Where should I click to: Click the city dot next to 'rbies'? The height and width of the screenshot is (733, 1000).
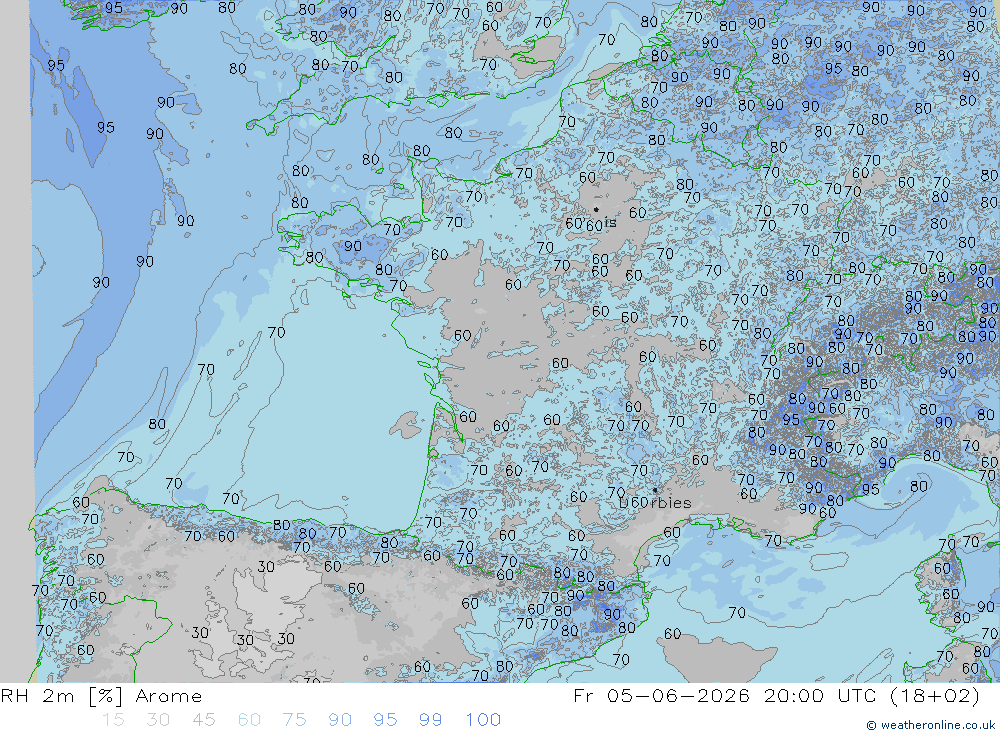[x=654, y=491]
